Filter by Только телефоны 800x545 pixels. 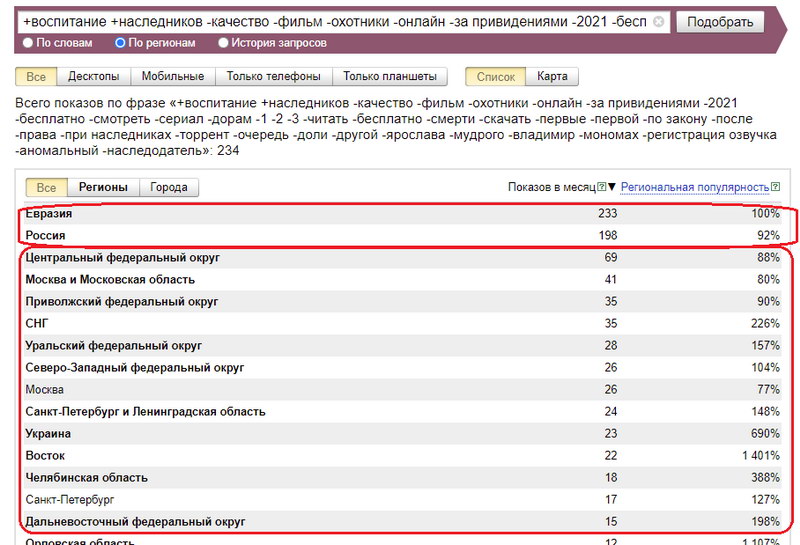tap(273, 76)
